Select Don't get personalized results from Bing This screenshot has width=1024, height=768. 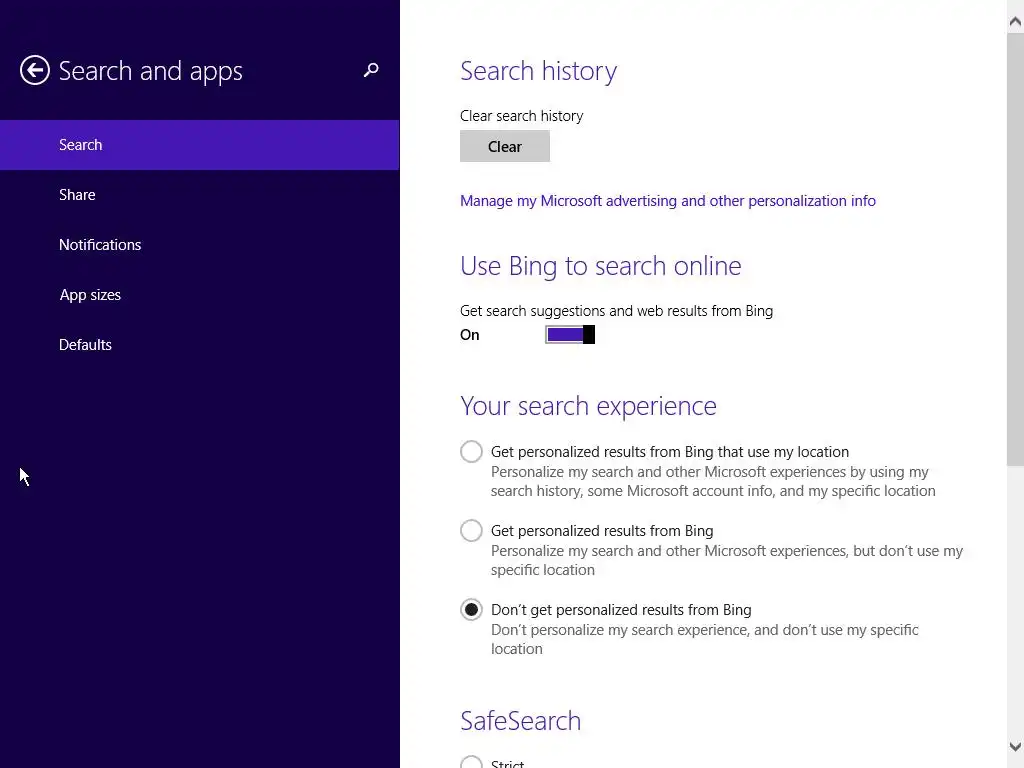[x=471, y=609]
